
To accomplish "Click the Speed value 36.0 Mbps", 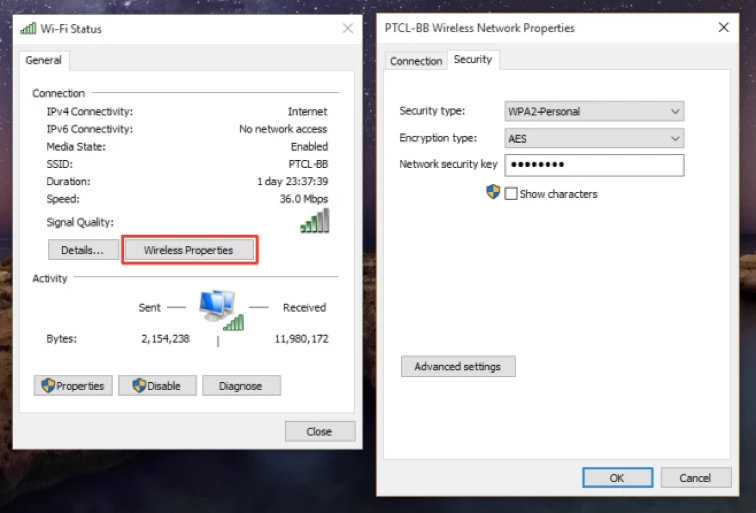I will click(x=304, y=199).
